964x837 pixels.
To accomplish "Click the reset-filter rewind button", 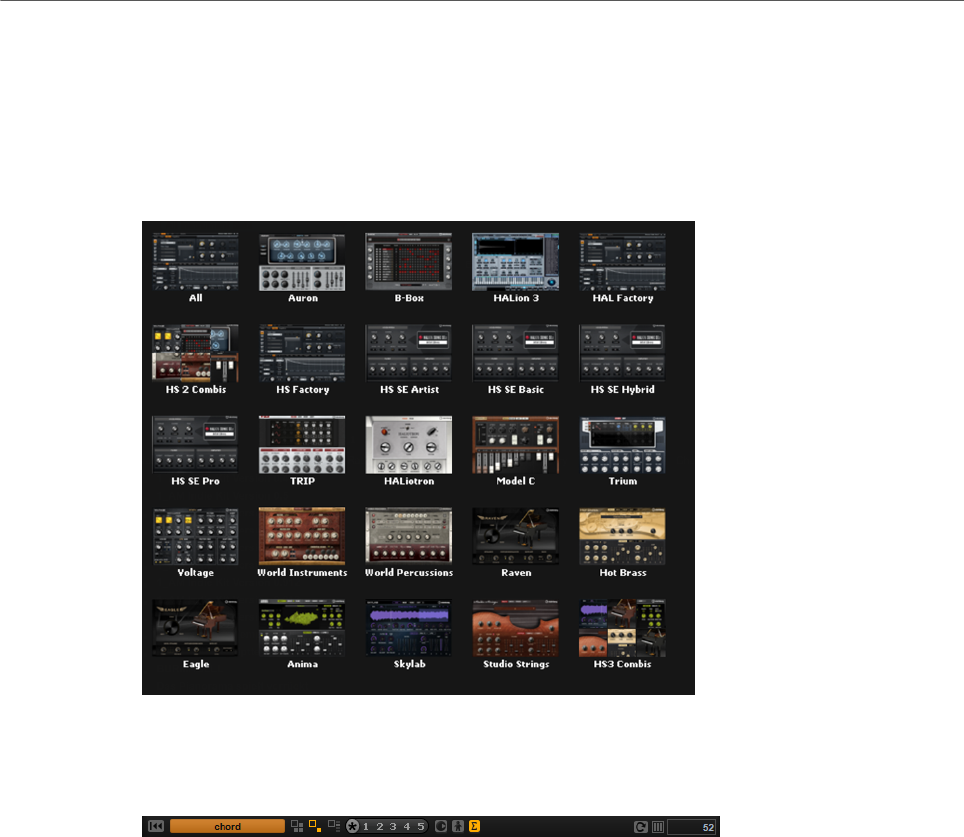I will point(156,826).
